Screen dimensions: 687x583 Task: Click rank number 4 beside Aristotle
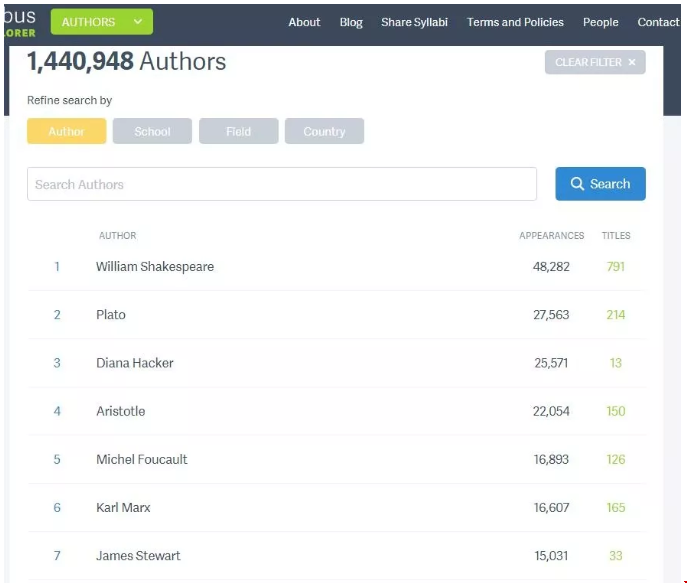pyautogui.click(x=57, y=411)
